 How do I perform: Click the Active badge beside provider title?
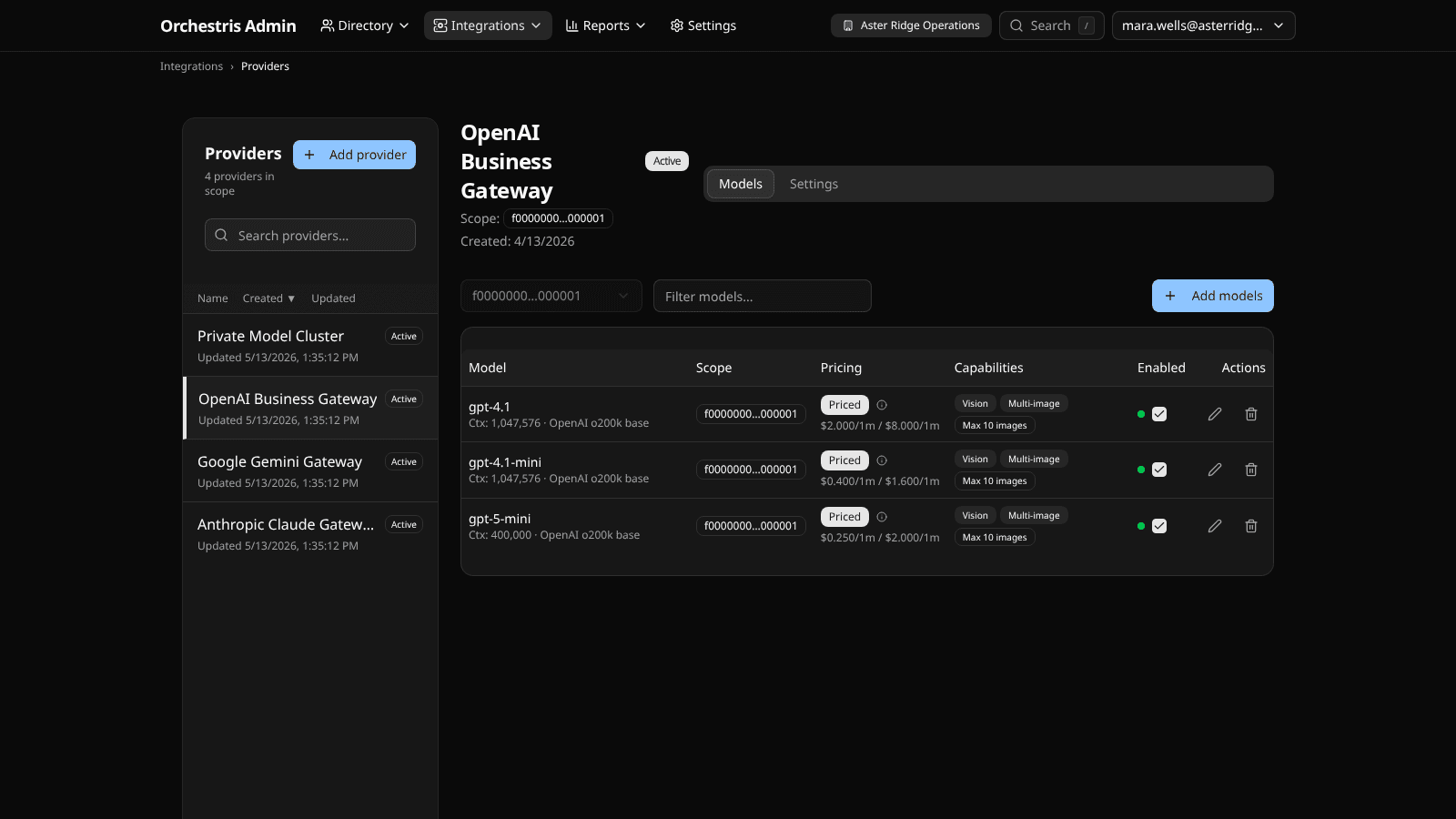[x=667, y=161]
